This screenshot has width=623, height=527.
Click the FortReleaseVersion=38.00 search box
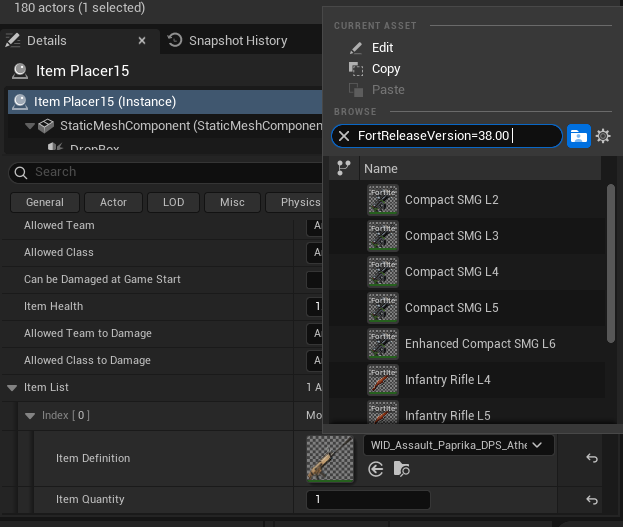point(447,136)
